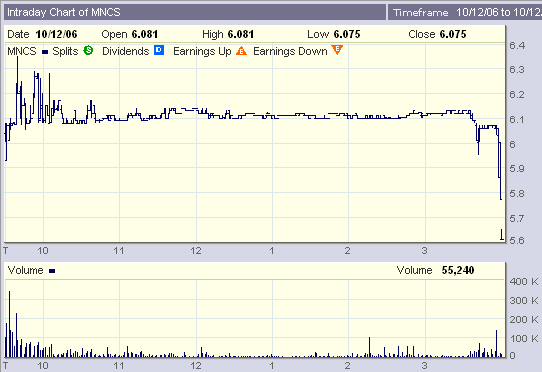Viewport: 542px width, 372px height.
Task: Click the blue Dividends legend icon
Action: (159, 50)
